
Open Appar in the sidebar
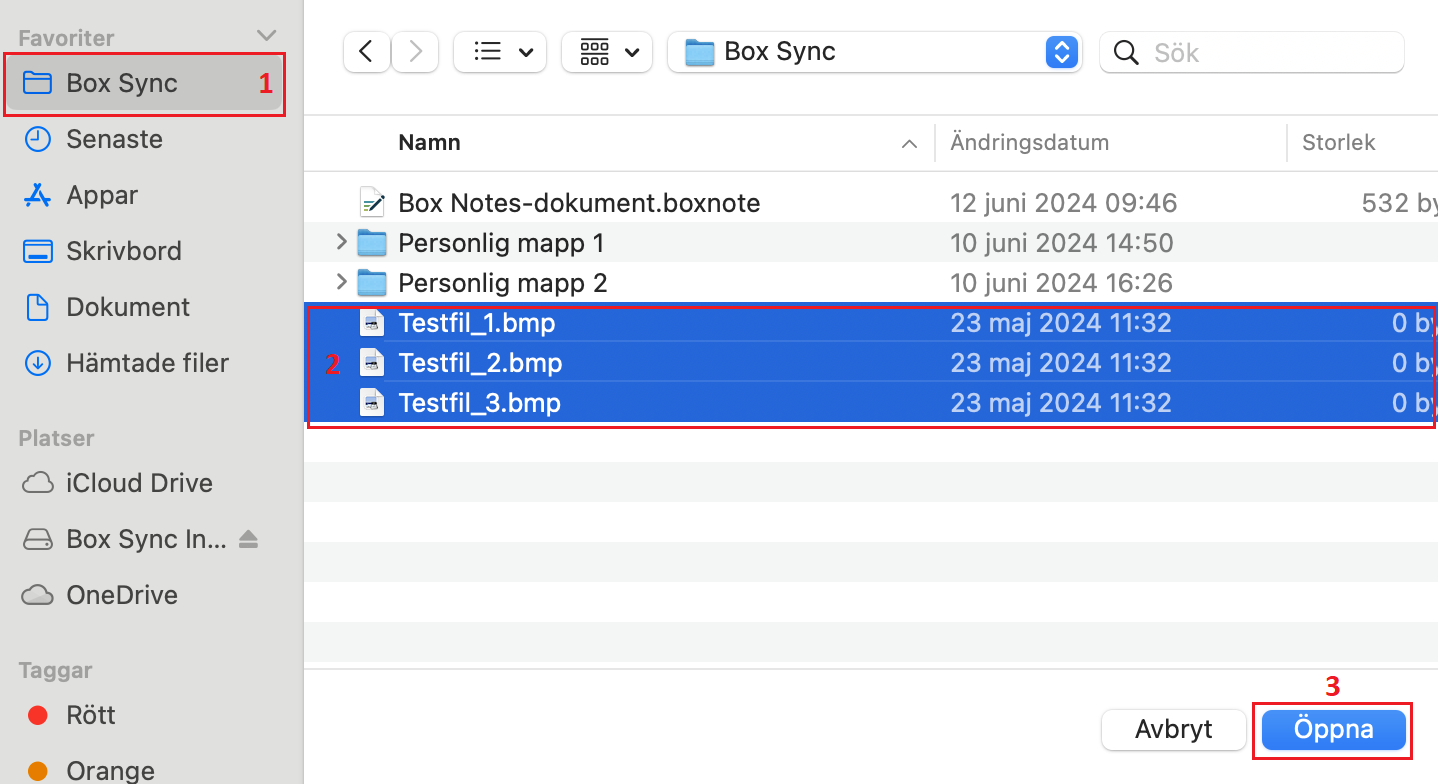[102, 195]
